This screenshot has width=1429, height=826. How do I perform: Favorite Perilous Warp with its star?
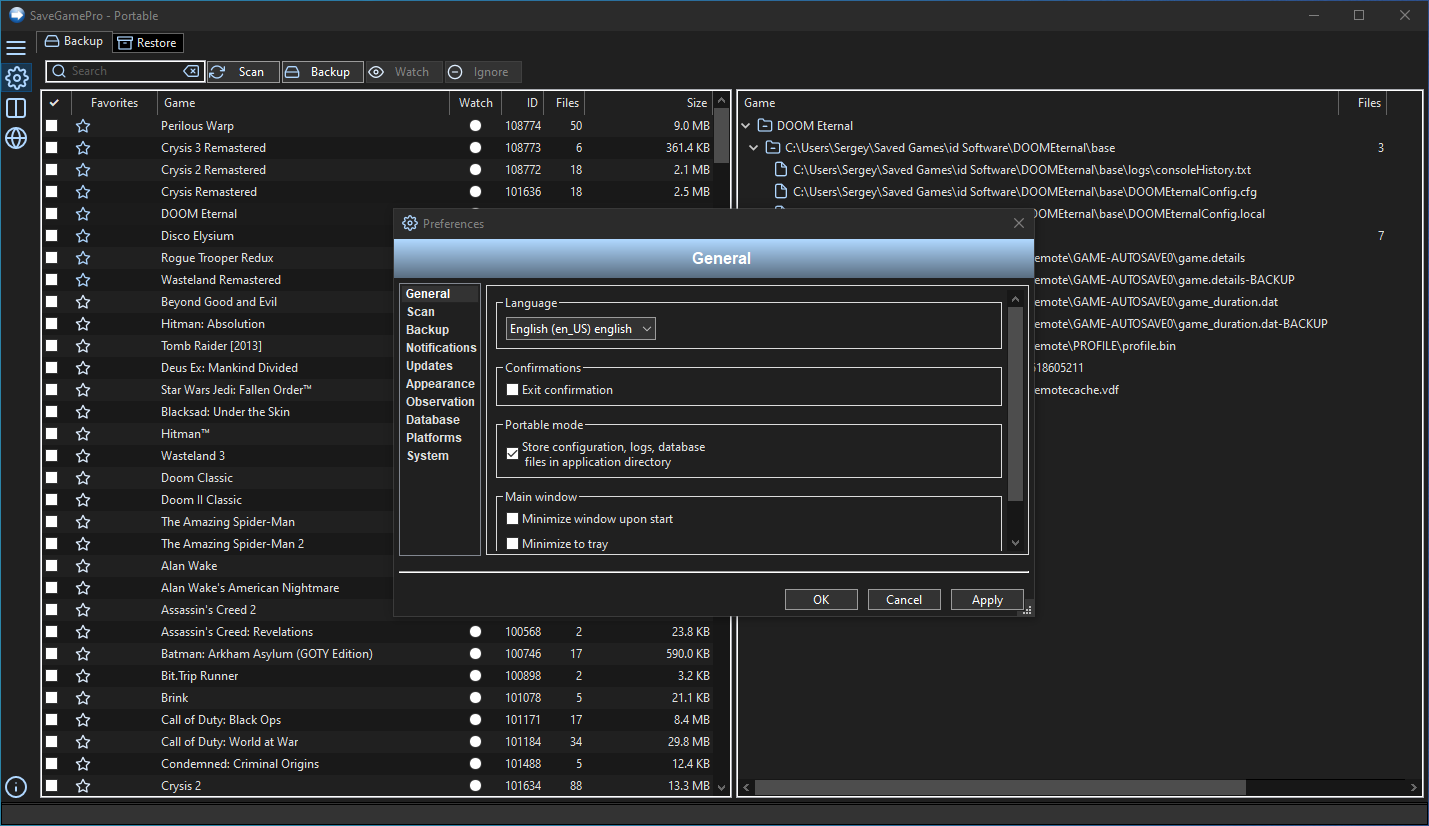point(83,126)
